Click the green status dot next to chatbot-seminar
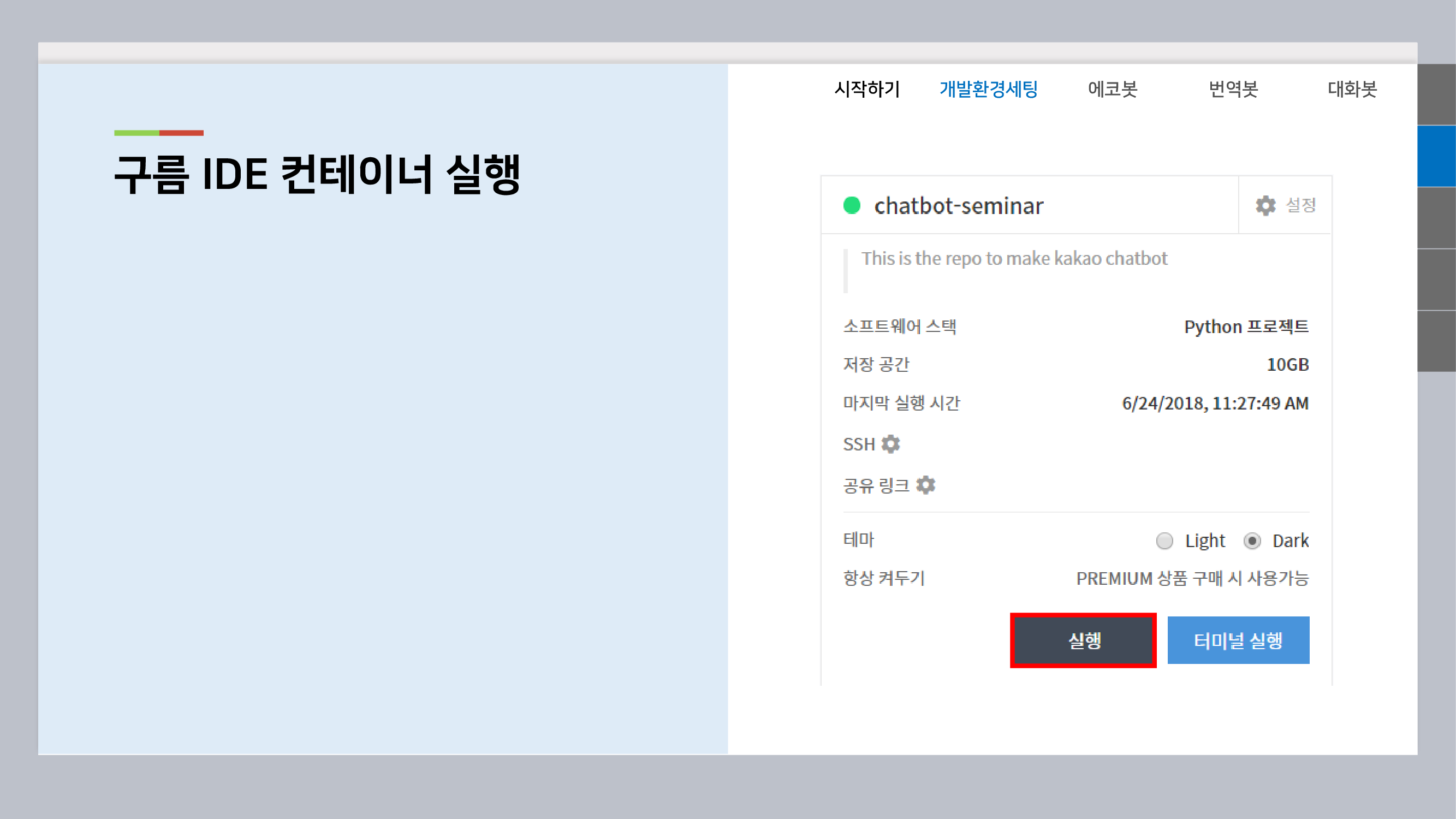 pos(851,205)
